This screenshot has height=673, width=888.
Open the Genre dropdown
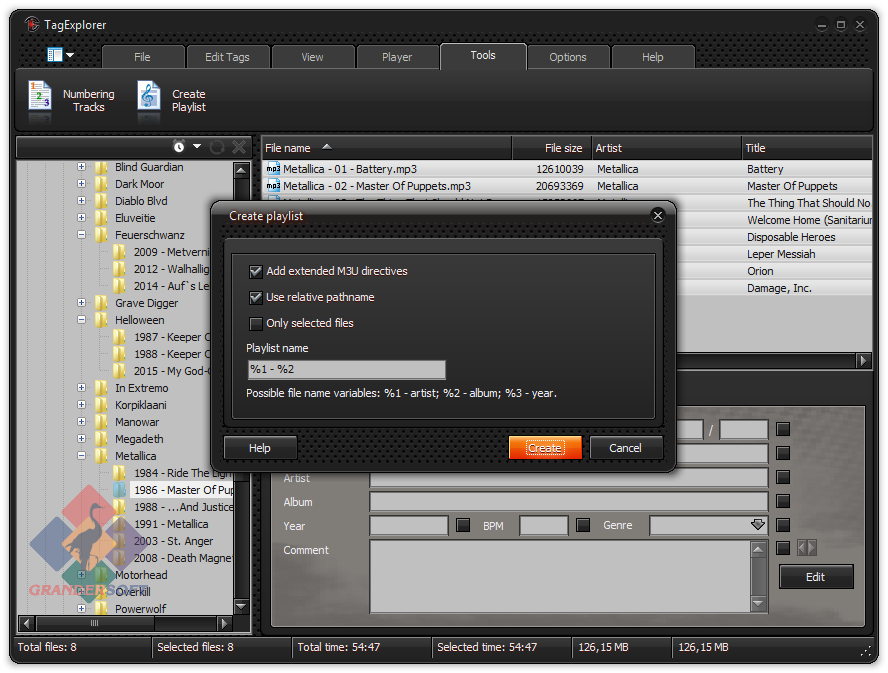757,525
